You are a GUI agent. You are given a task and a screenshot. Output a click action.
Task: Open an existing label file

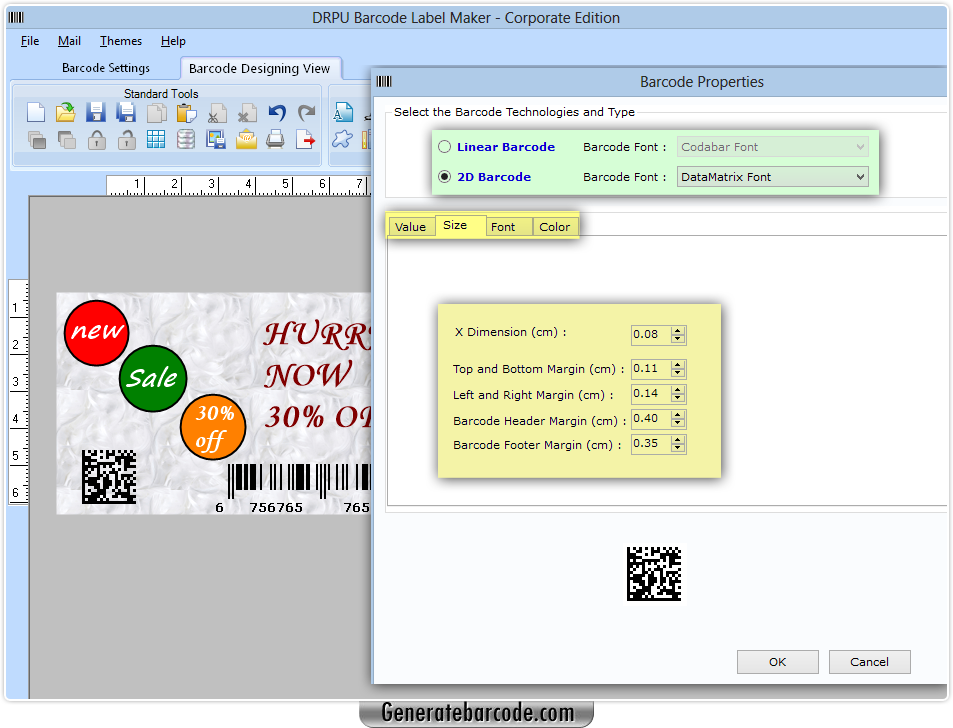(x=65, y=112)
